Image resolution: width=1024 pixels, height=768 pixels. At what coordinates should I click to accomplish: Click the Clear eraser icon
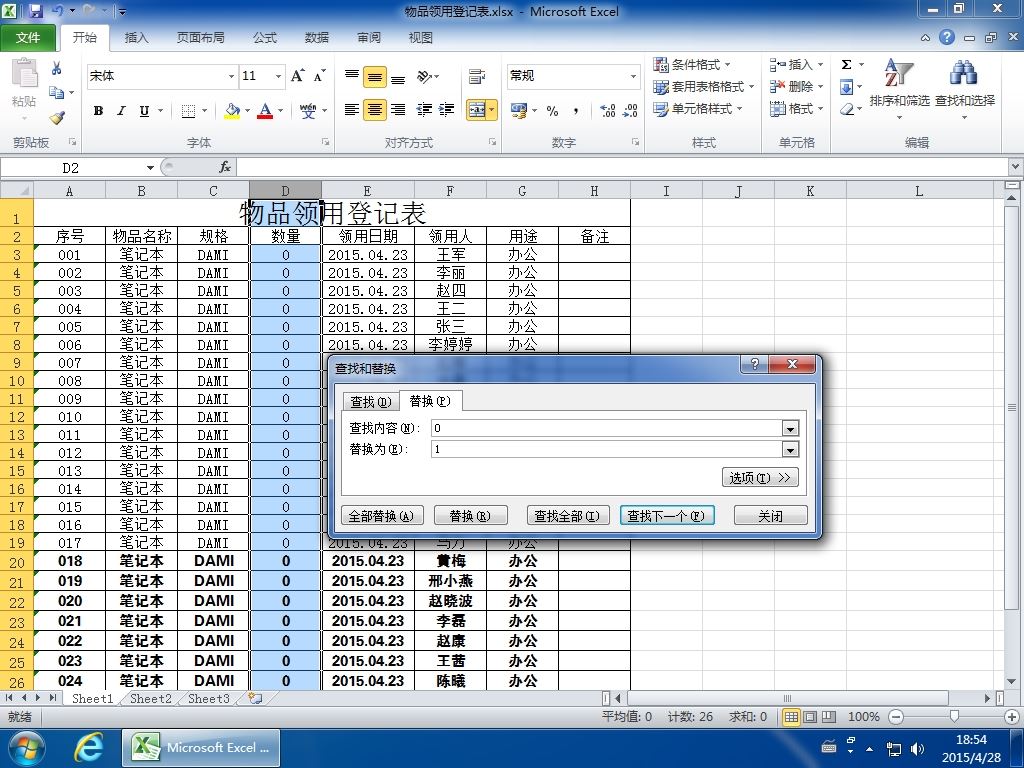click(x=846, y=109)
